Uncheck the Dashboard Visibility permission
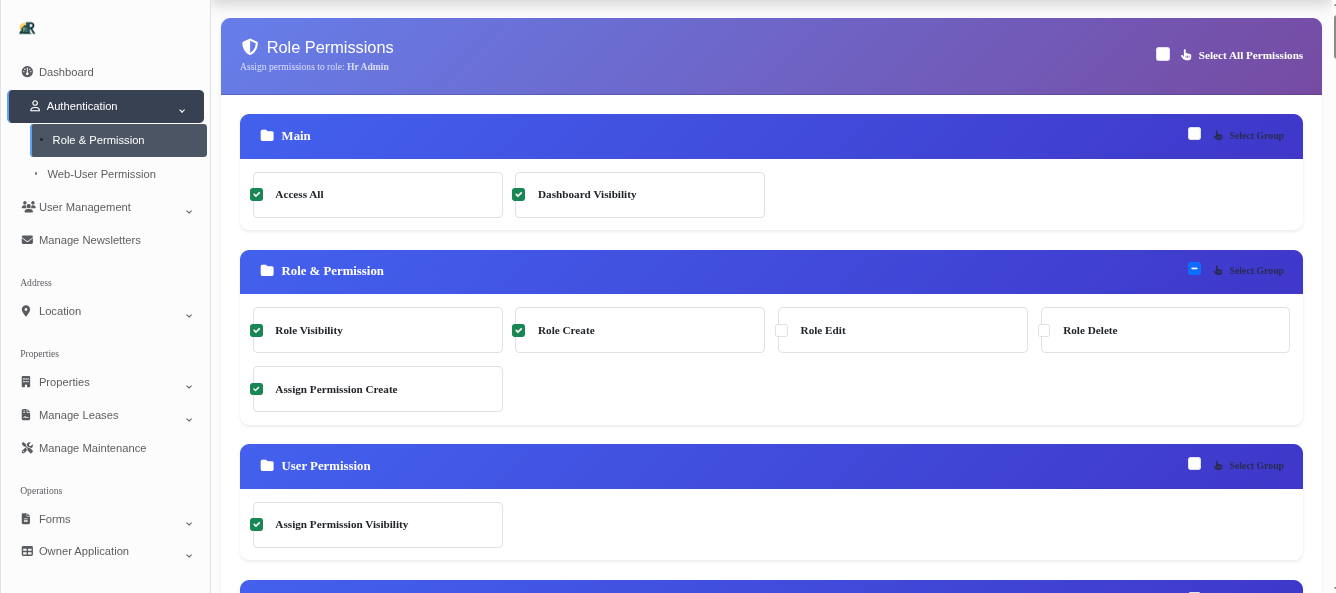1336x593 pixels. coord(519,195)
